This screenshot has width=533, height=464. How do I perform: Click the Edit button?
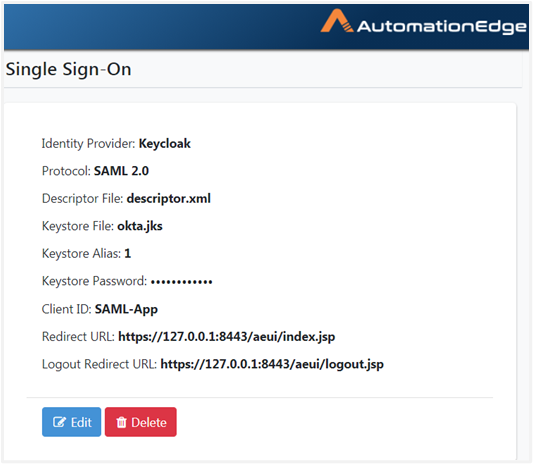point(71,422)
